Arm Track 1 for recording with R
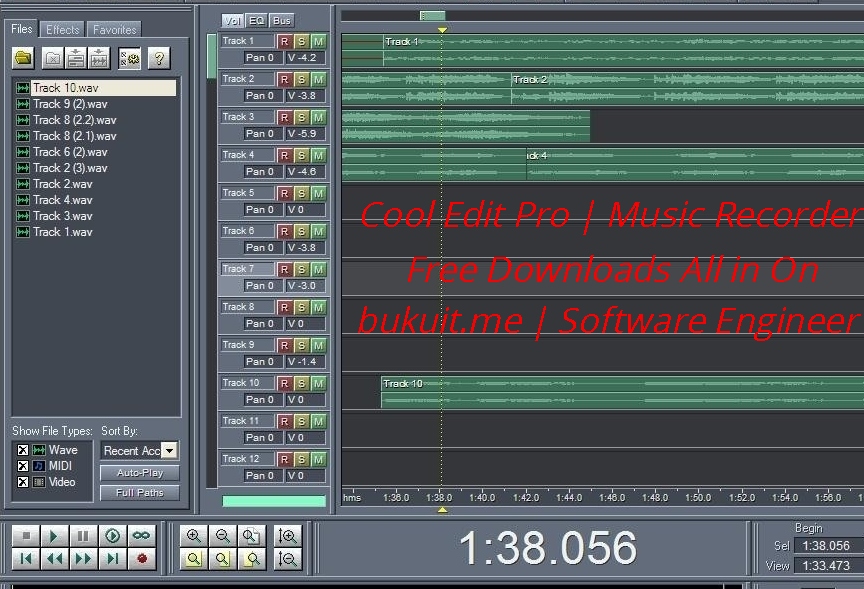864x589 pixels. [284, 41]
